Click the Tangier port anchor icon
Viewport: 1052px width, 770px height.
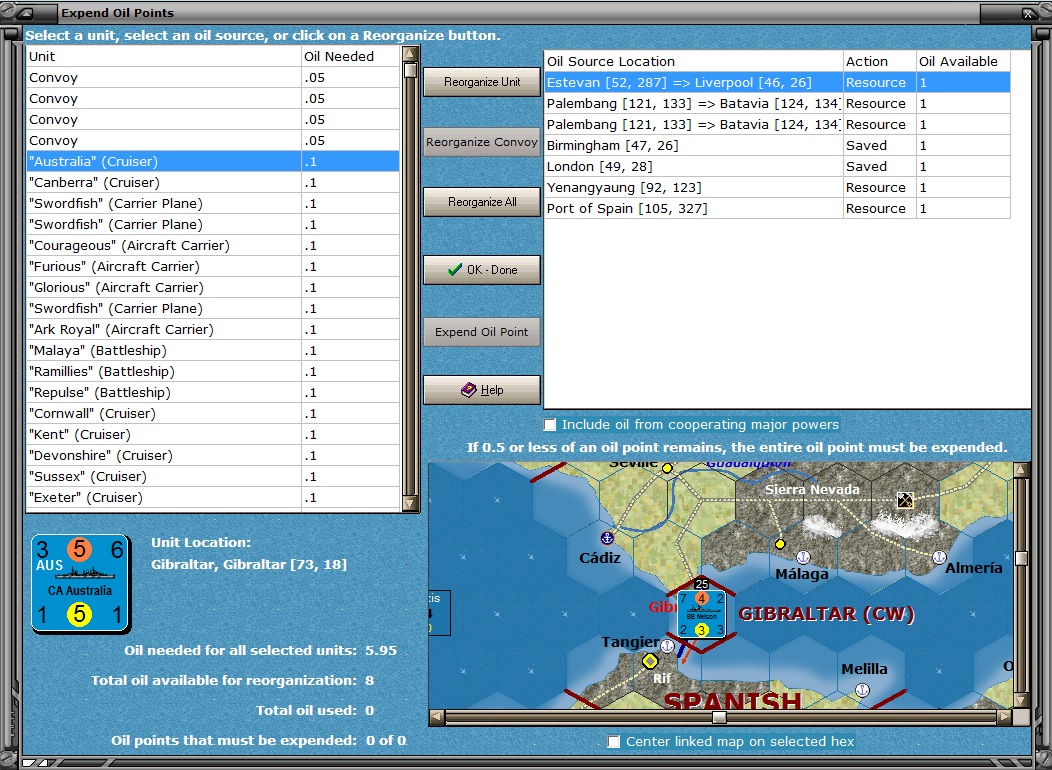(x=667, y=646)
